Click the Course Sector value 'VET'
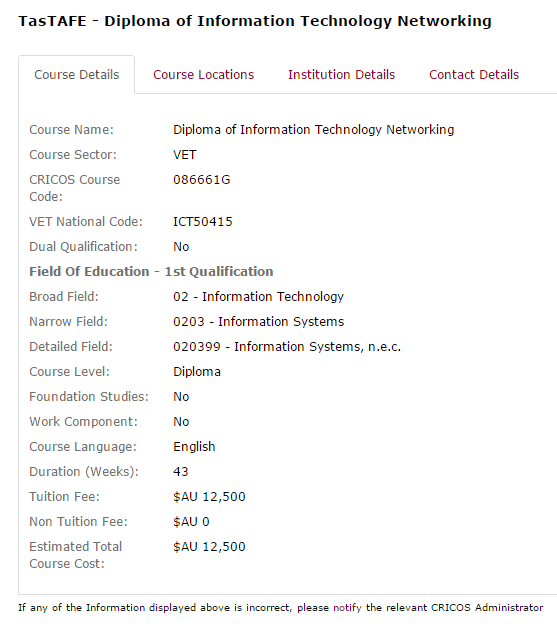Screen dimensions: 557x629 coord(184,155)
